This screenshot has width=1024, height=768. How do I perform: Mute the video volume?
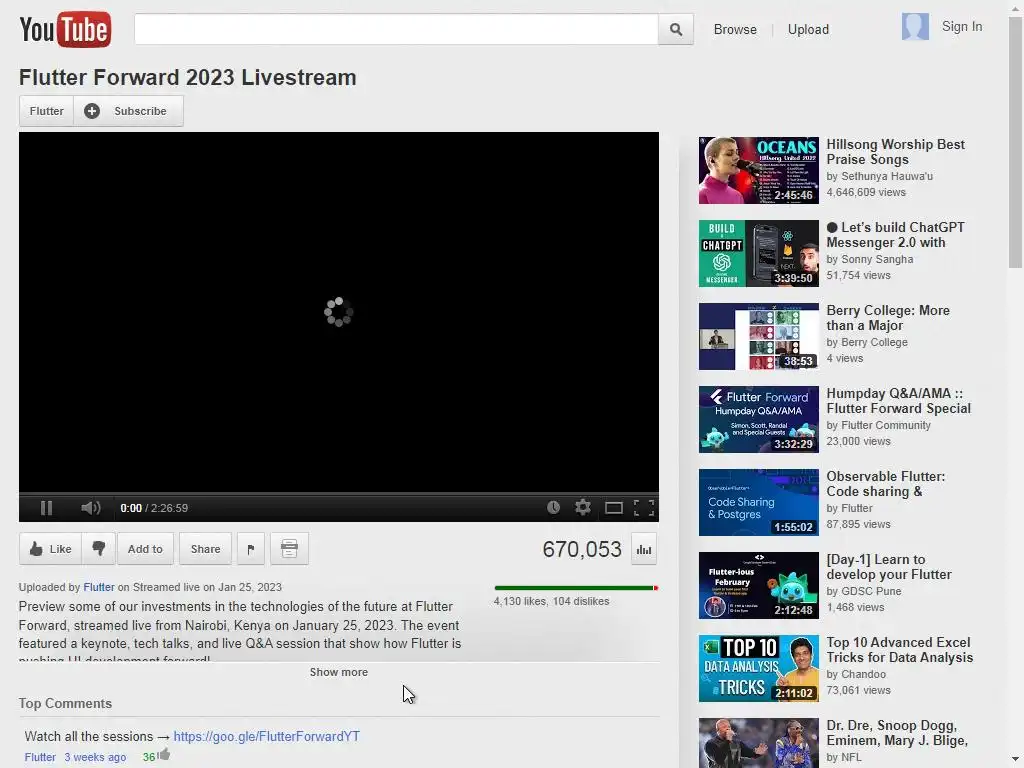(x=91, y=508)
